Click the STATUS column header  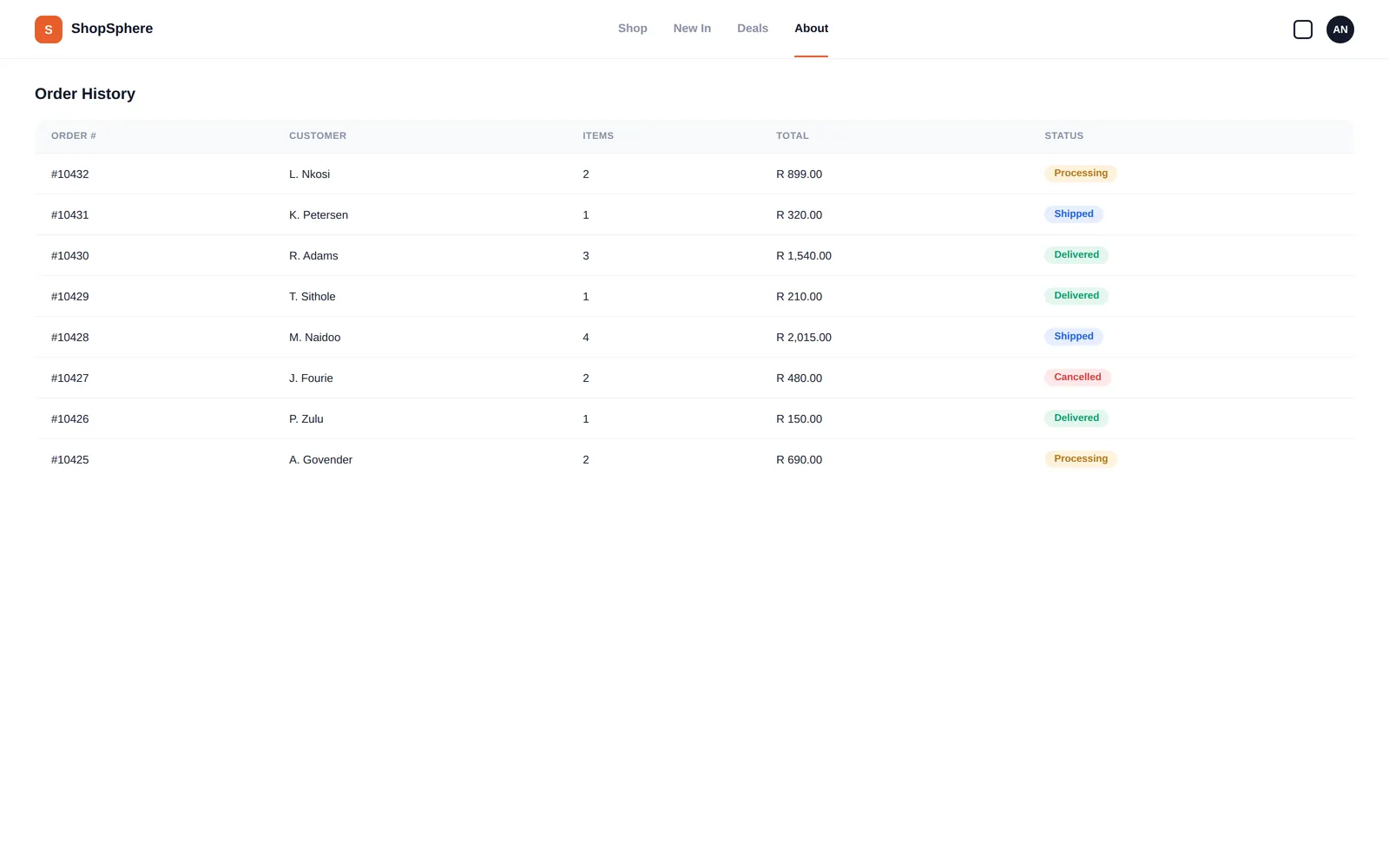click(x=1063, y=136)
